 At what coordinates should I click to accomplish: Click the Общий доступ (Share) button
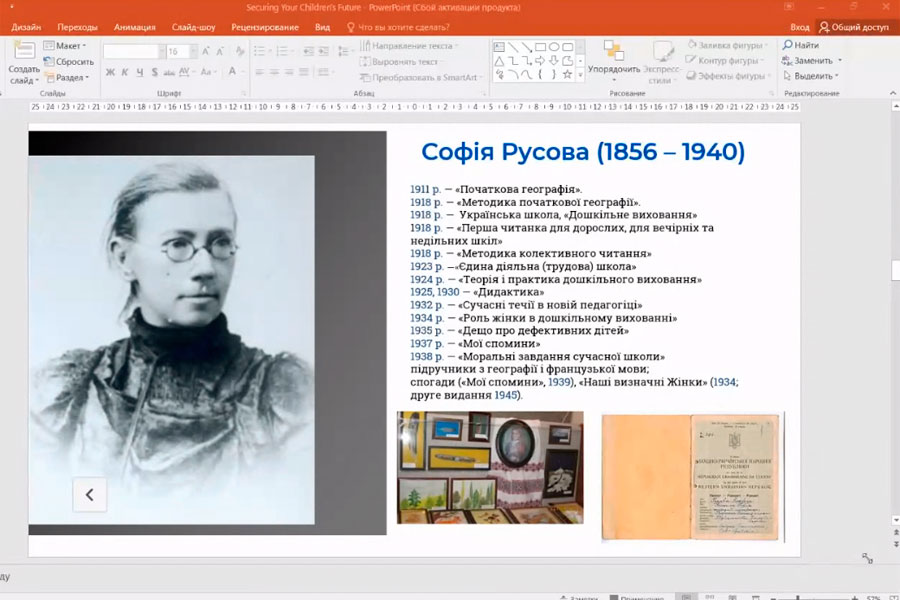tap(854, 27)
